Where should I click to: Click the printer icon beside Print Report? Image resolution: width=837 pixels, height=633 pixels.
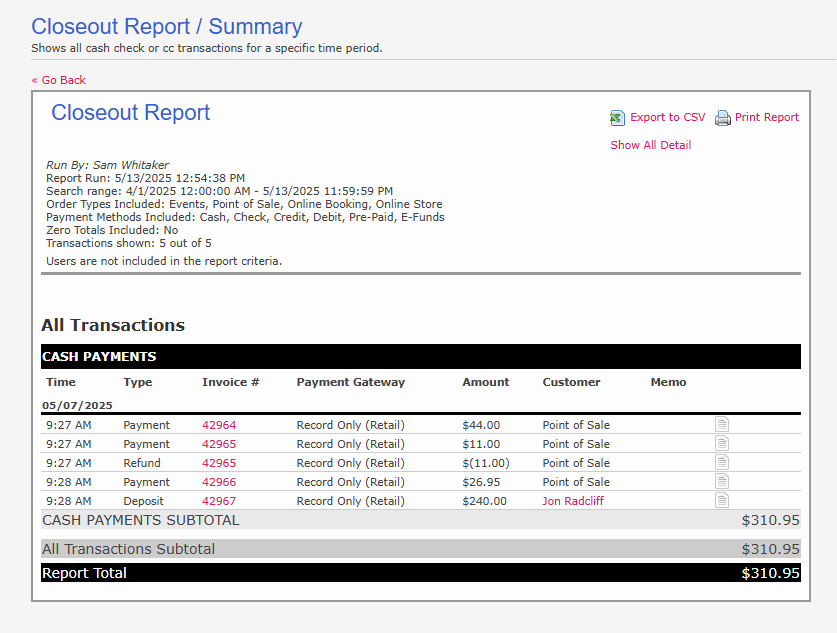pos(723,118)
